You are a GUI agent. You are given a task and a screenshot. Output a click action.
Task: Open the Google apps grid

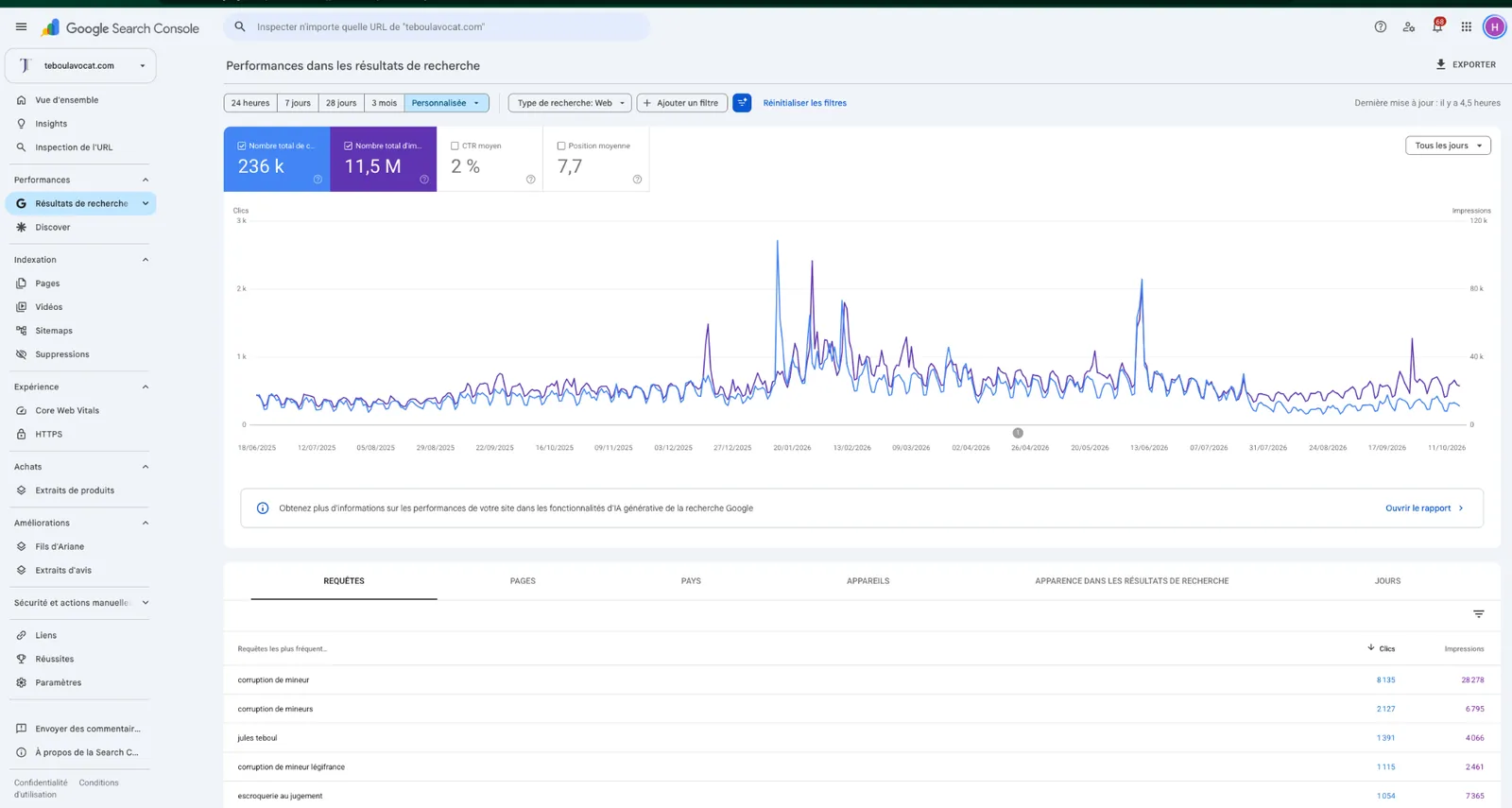coord(1467,27)
